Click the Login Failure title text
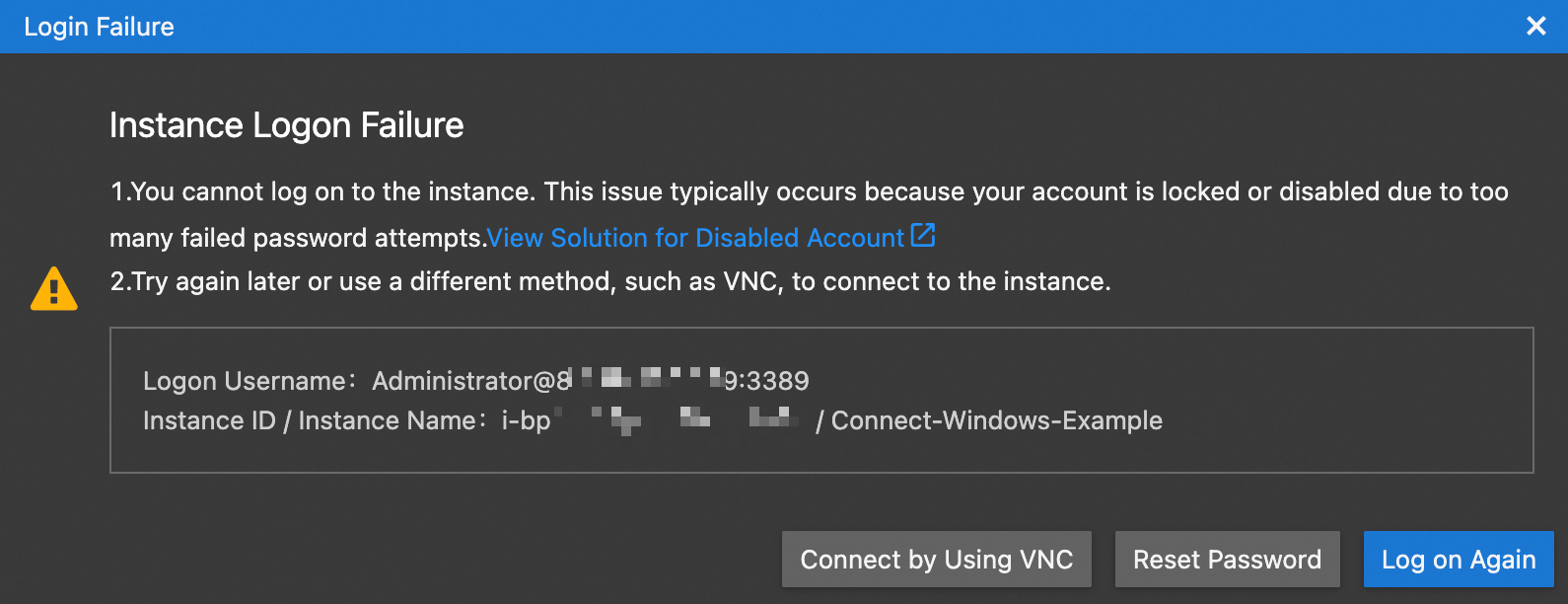The width and height of the screenshot is (1568, 604). click(x=99, y=27)
